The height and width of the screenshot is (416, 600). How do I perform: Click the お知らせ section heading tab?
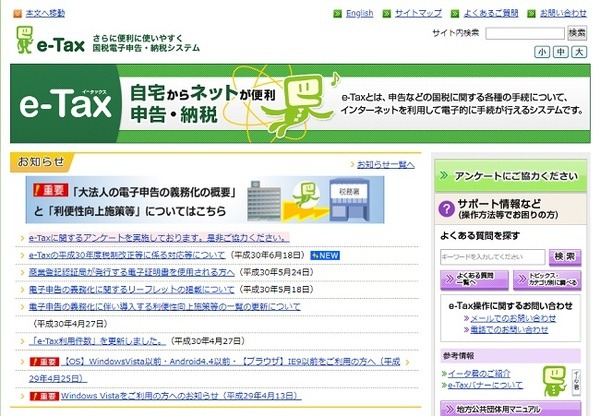(41, 162)
